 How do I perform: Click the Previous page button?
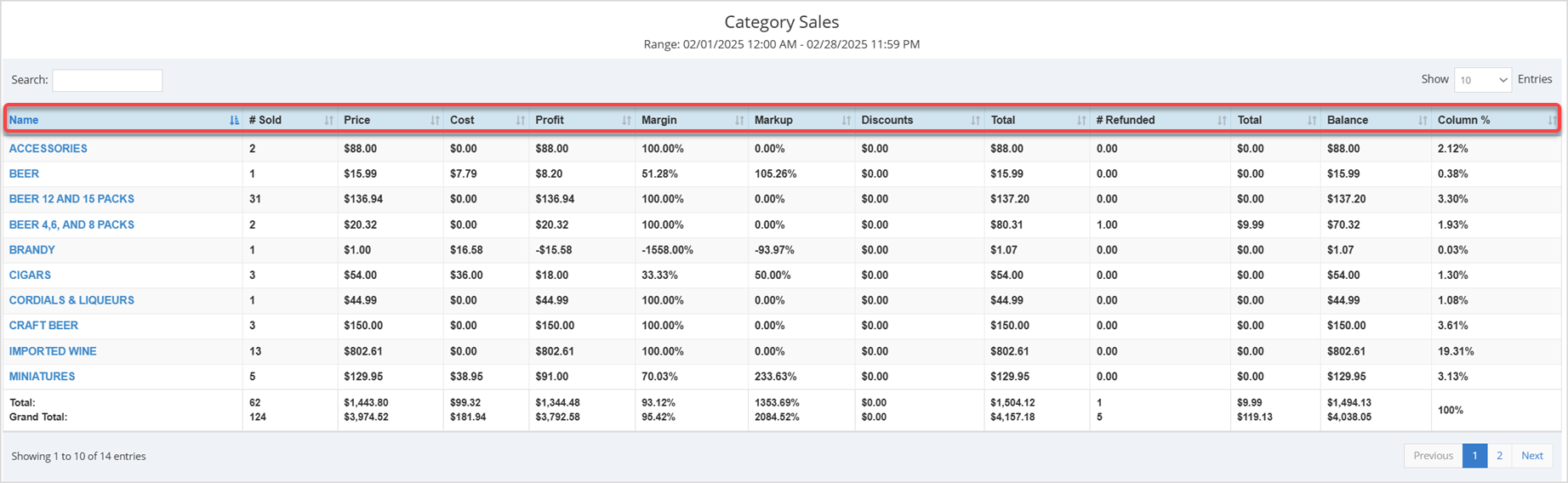pyautogui.click(x=1433, y=456)
